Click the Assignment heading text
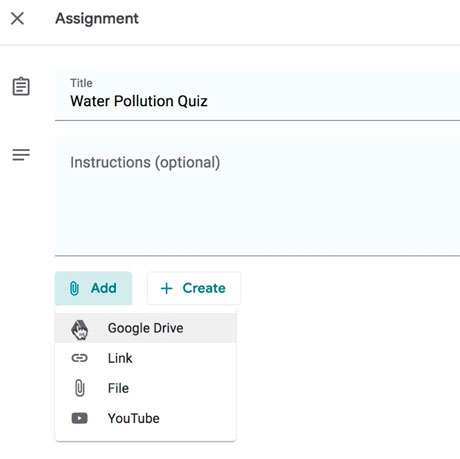Screen dimensions: 460x459 [x=97, y=18]
